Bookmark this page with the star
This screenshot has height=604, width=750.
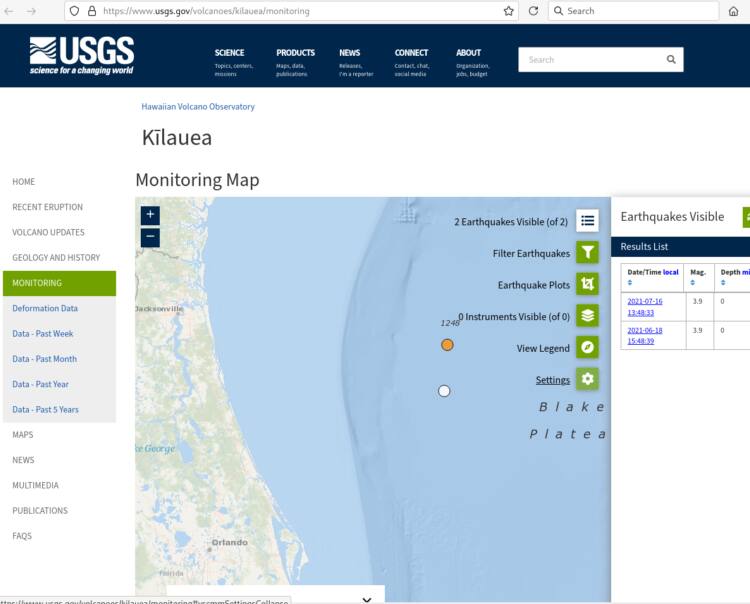pyautogui.click(x=508, y=11)
